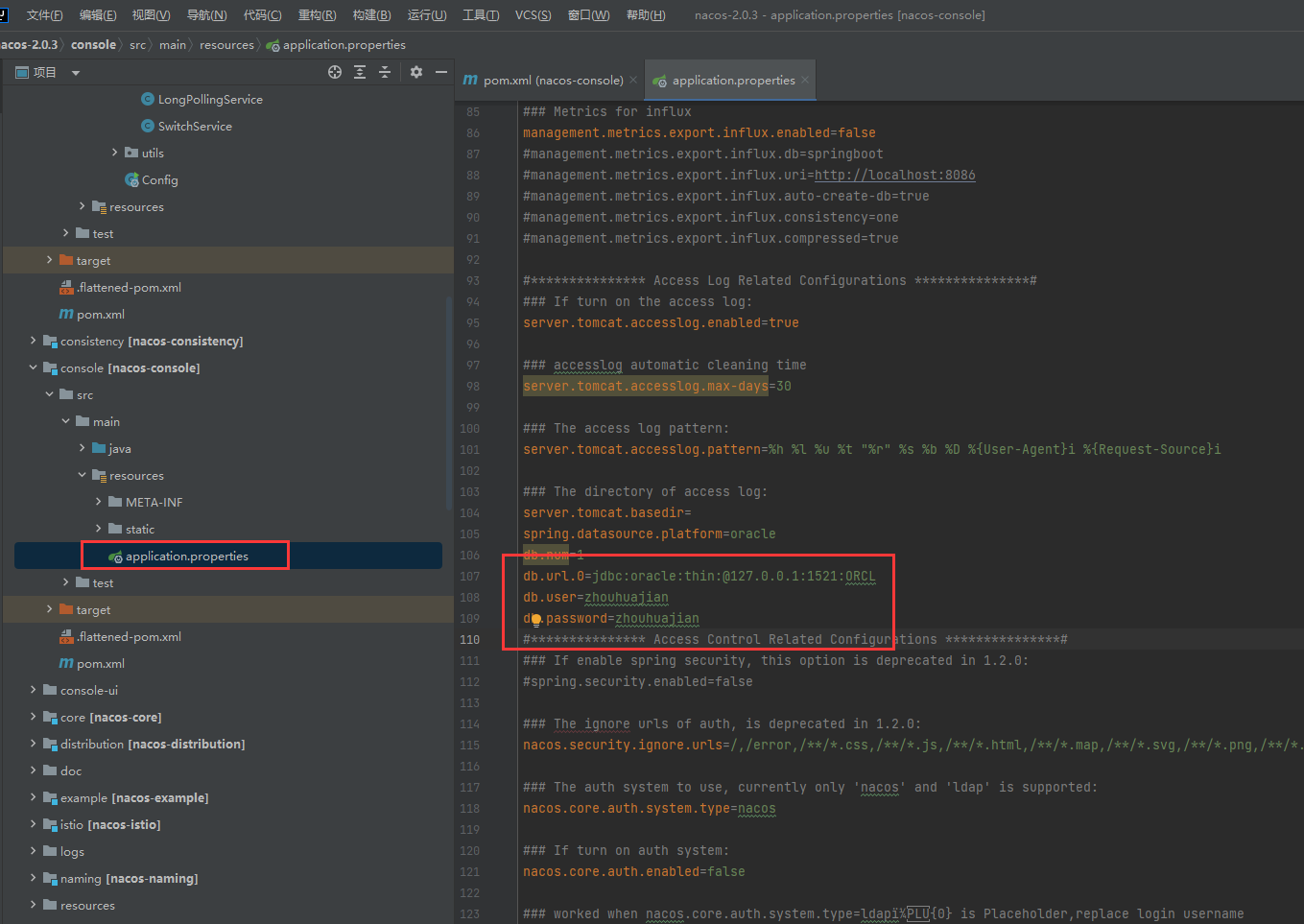
Task: Expand the console-ui folder
Action: [x=34, y=690]
